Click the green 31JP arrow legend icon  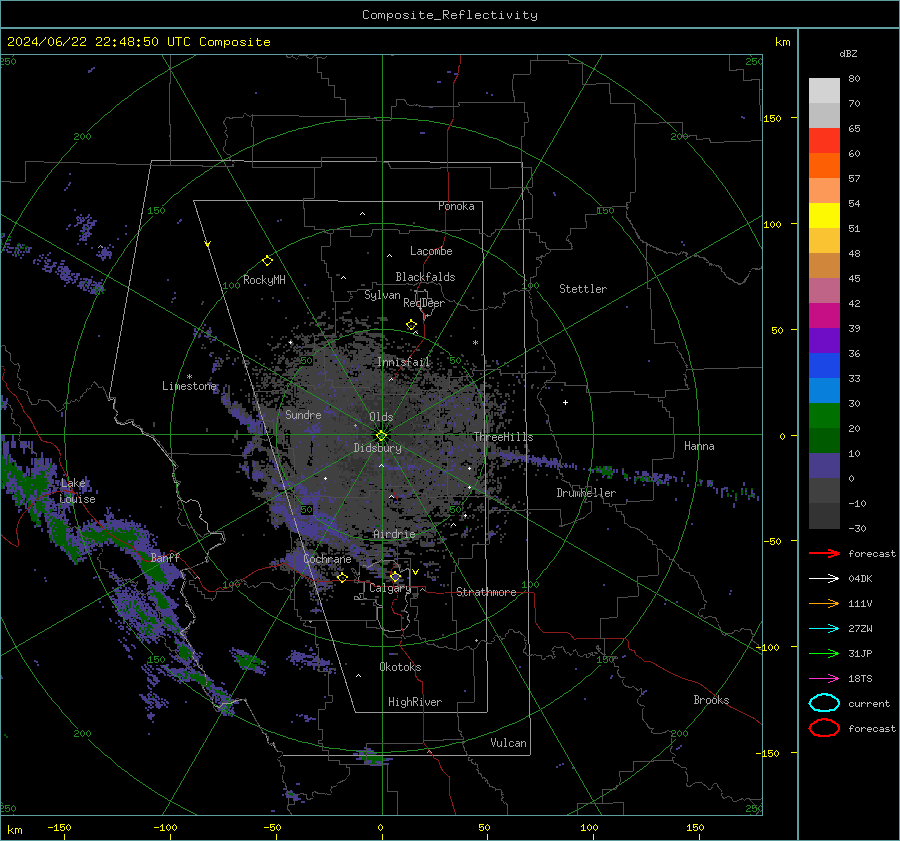click(824, 653)
